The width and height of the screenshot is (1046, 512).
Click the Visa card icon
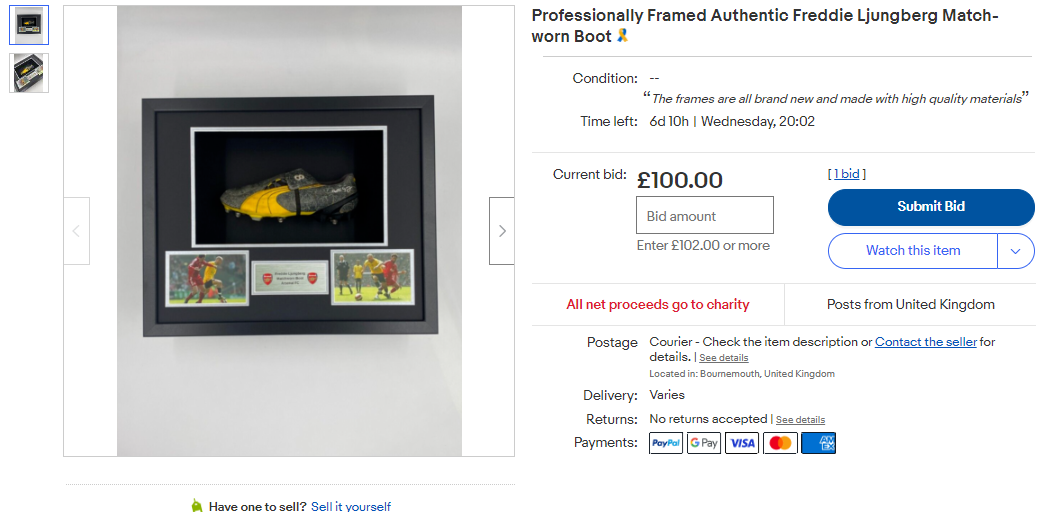click(742, 443)
